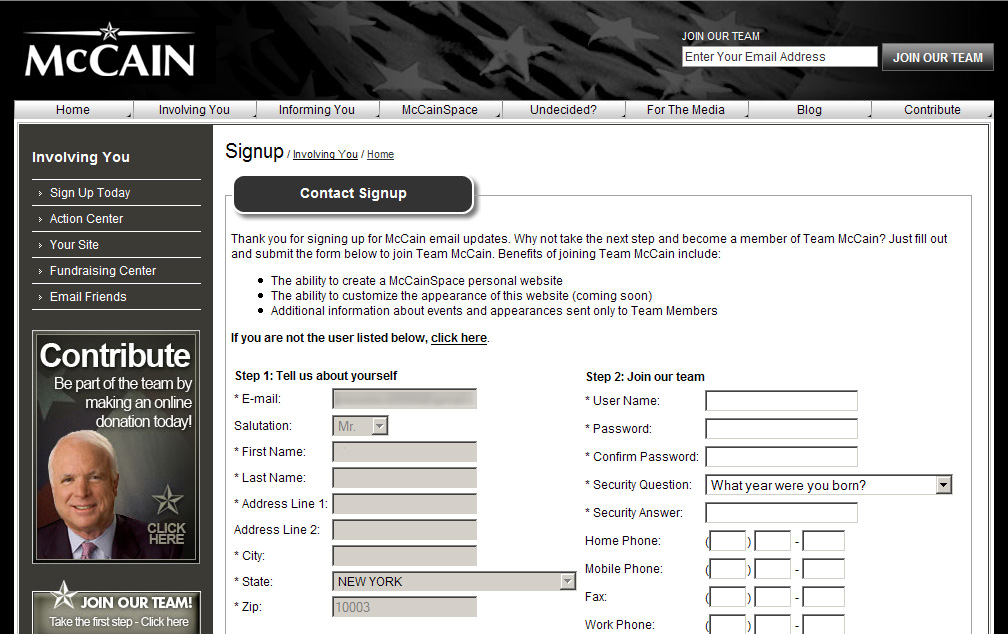Open For The Media section
1008x634 pixels.
click(x=685, y=110)
